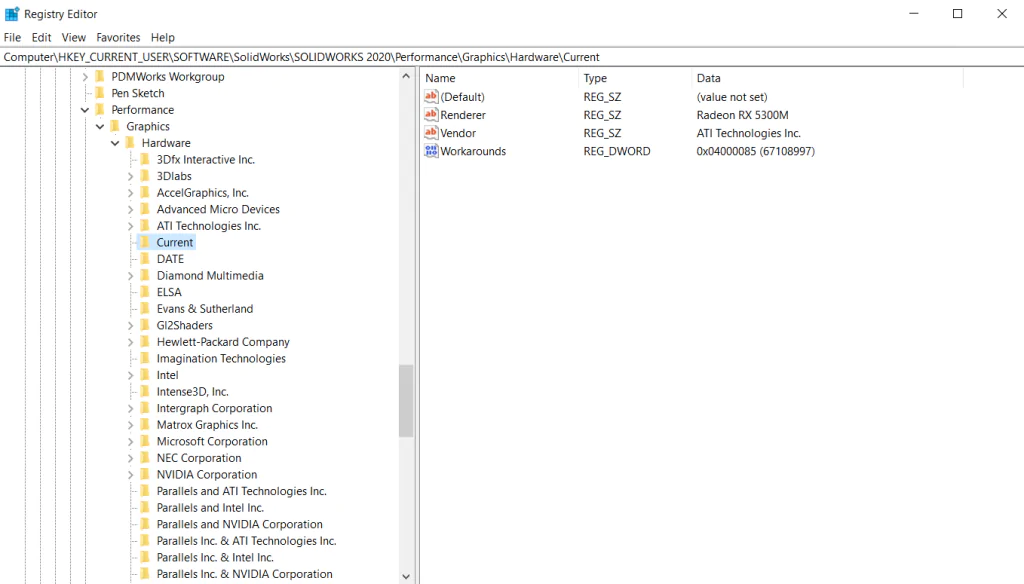
Task: Click the registry path address bar
Action: pyautogui.click(x=512, y=57)
